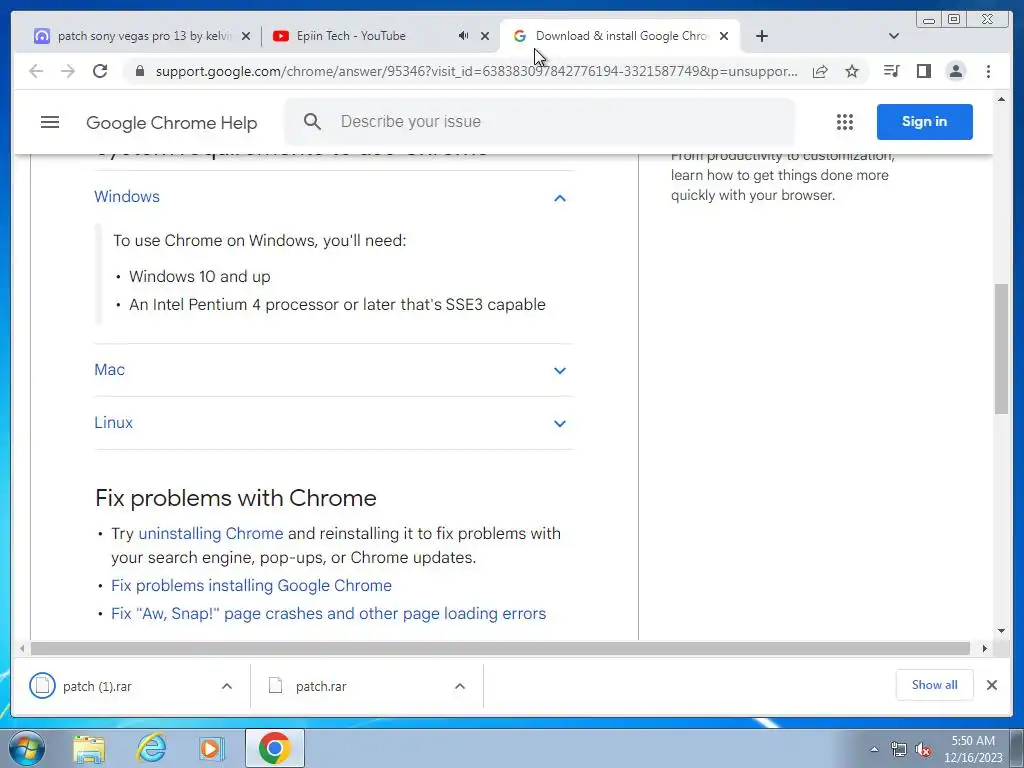The width and height of the screenshot is (1024, 768).
Task: Click Show all downloads
Action: pos(935,685)
